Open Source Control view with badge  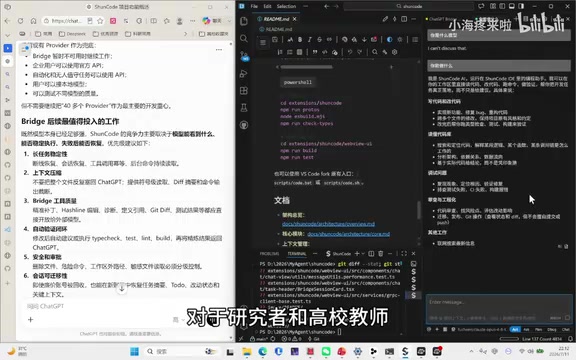click(x=244, y=56)
